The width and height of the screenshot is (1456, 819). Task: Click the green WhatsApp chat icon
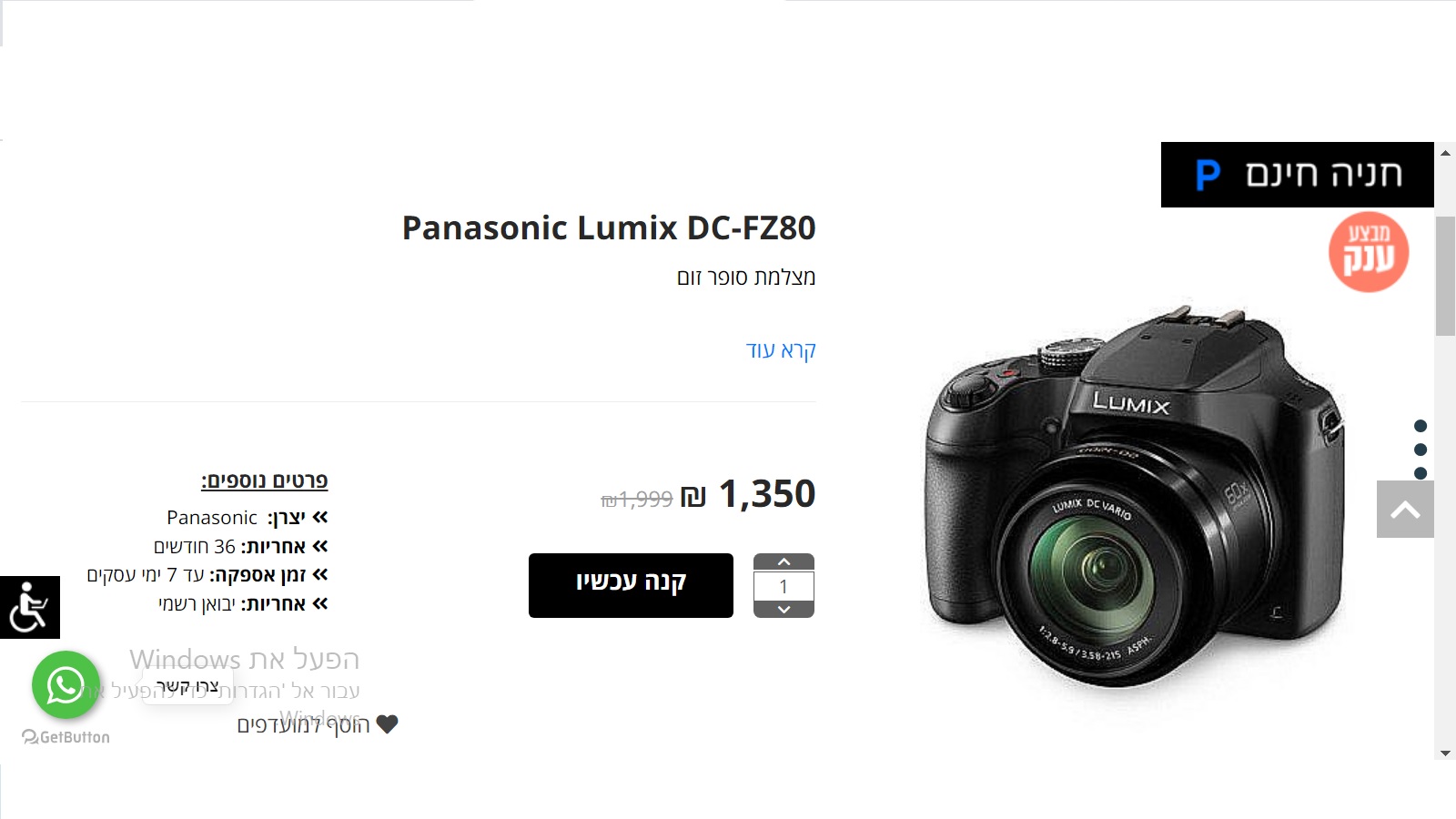pos(65,684)
